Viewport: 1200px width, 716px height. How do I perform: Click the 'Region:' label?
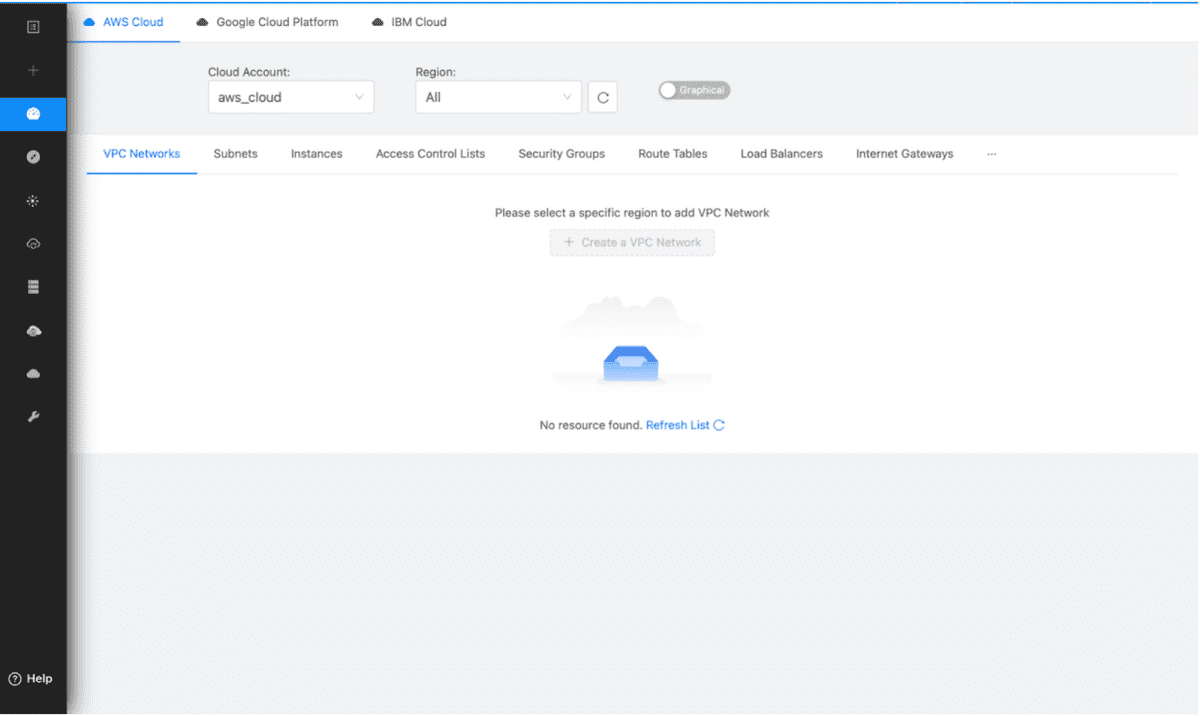[436, 72]
